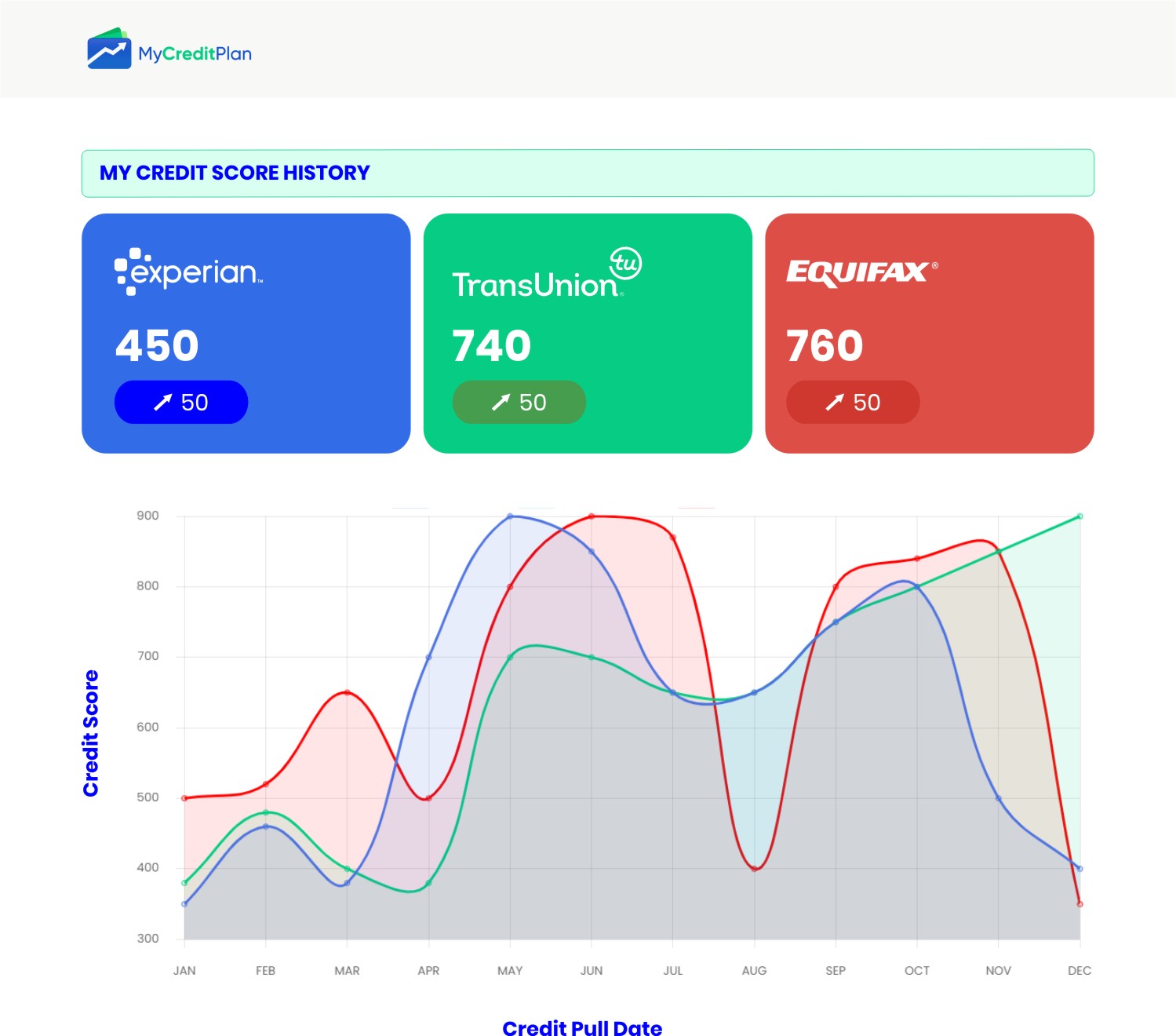The image size is (1176, 1036).
Task: Click the AUG month label
Action: click(x=755, y=971)
